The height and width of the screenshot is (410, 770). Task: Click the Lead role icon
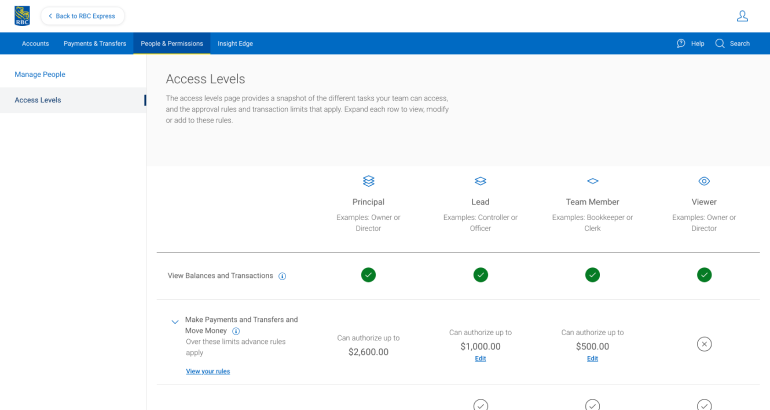click(480, 181)
